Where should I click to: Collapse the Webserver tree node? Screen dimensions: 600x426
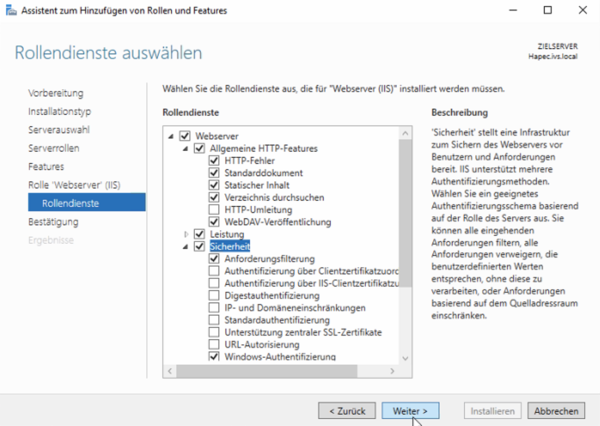point(171,136)
